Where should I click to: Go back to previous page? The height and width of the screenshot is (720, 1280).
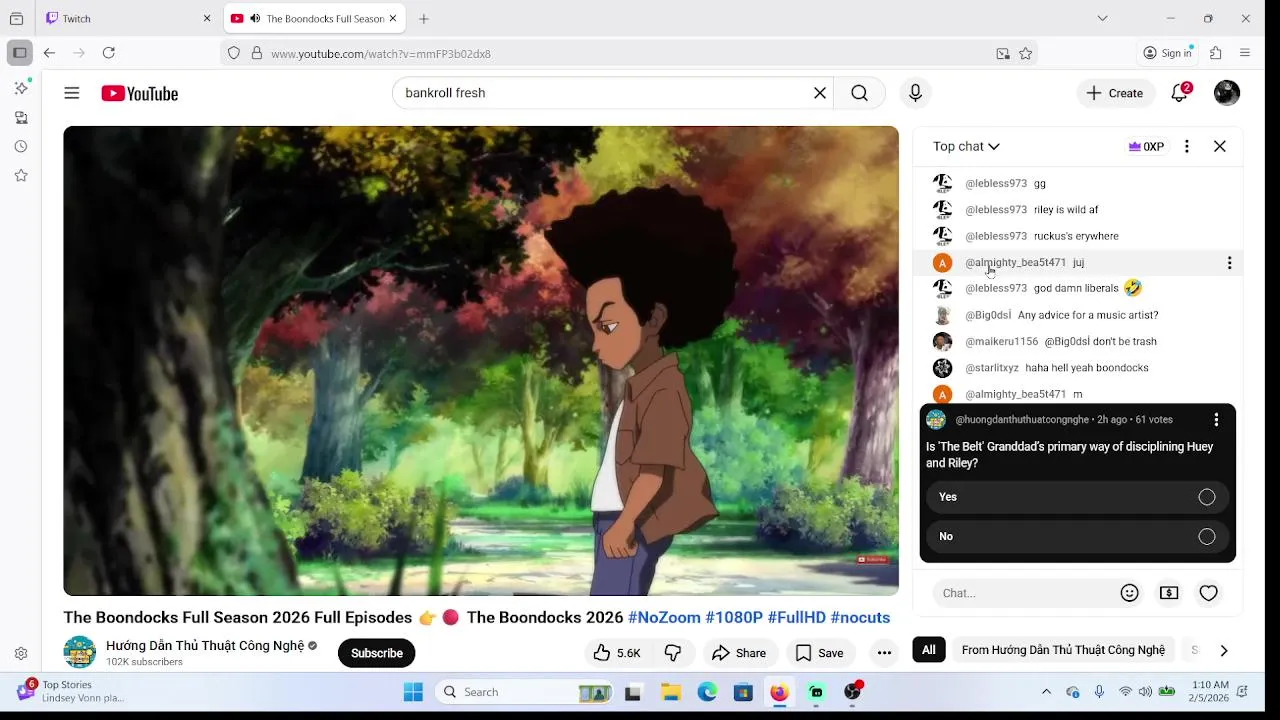[x=49, y=53]
